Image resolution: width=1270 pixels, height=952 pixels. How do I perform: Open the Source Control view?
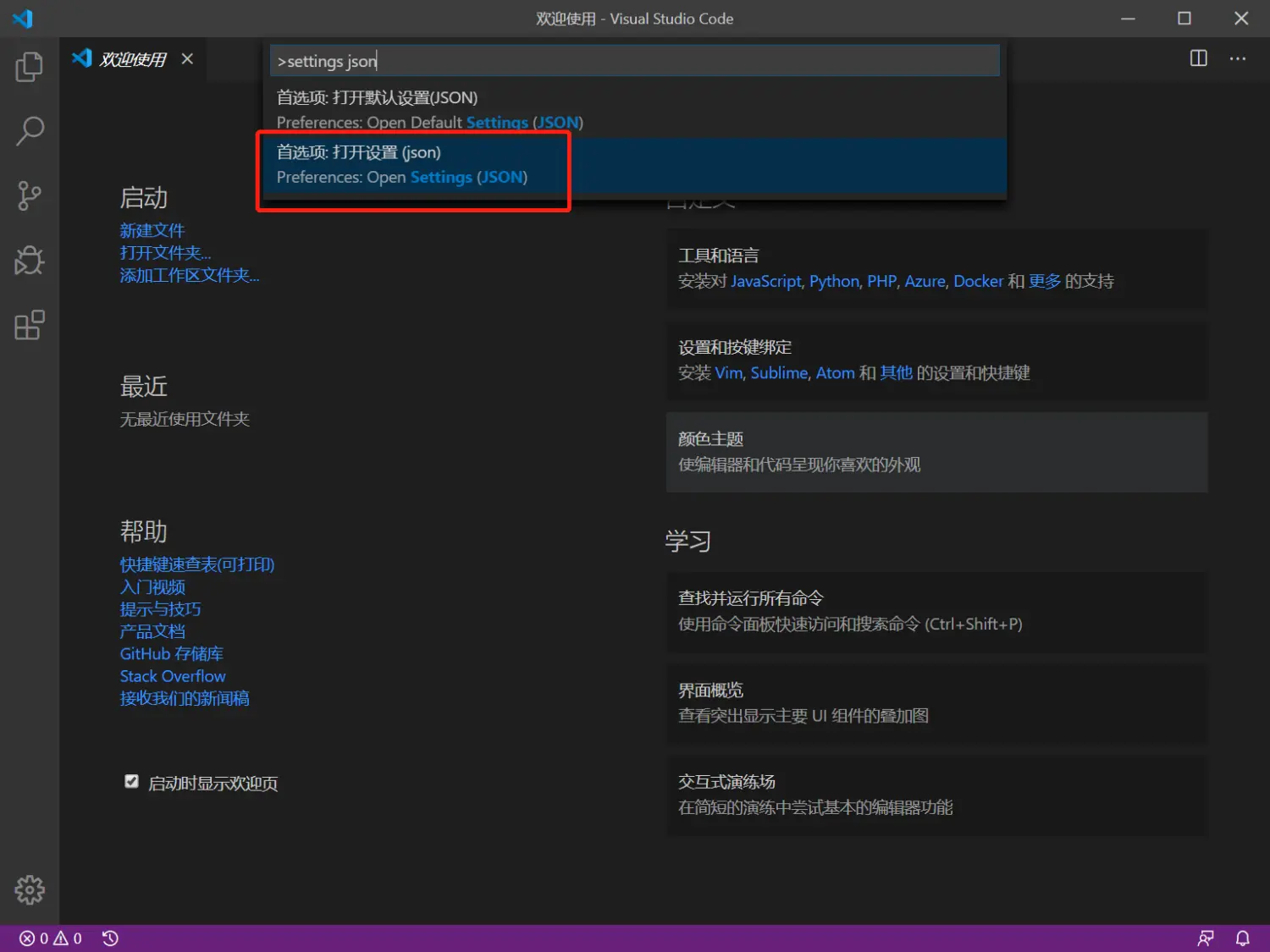coord(30,196)
